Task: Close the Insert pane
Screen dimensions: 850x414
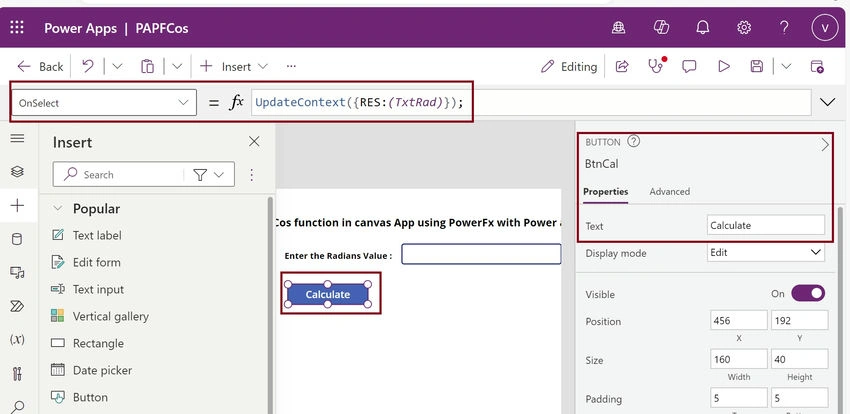Action: tap(254, 141)
